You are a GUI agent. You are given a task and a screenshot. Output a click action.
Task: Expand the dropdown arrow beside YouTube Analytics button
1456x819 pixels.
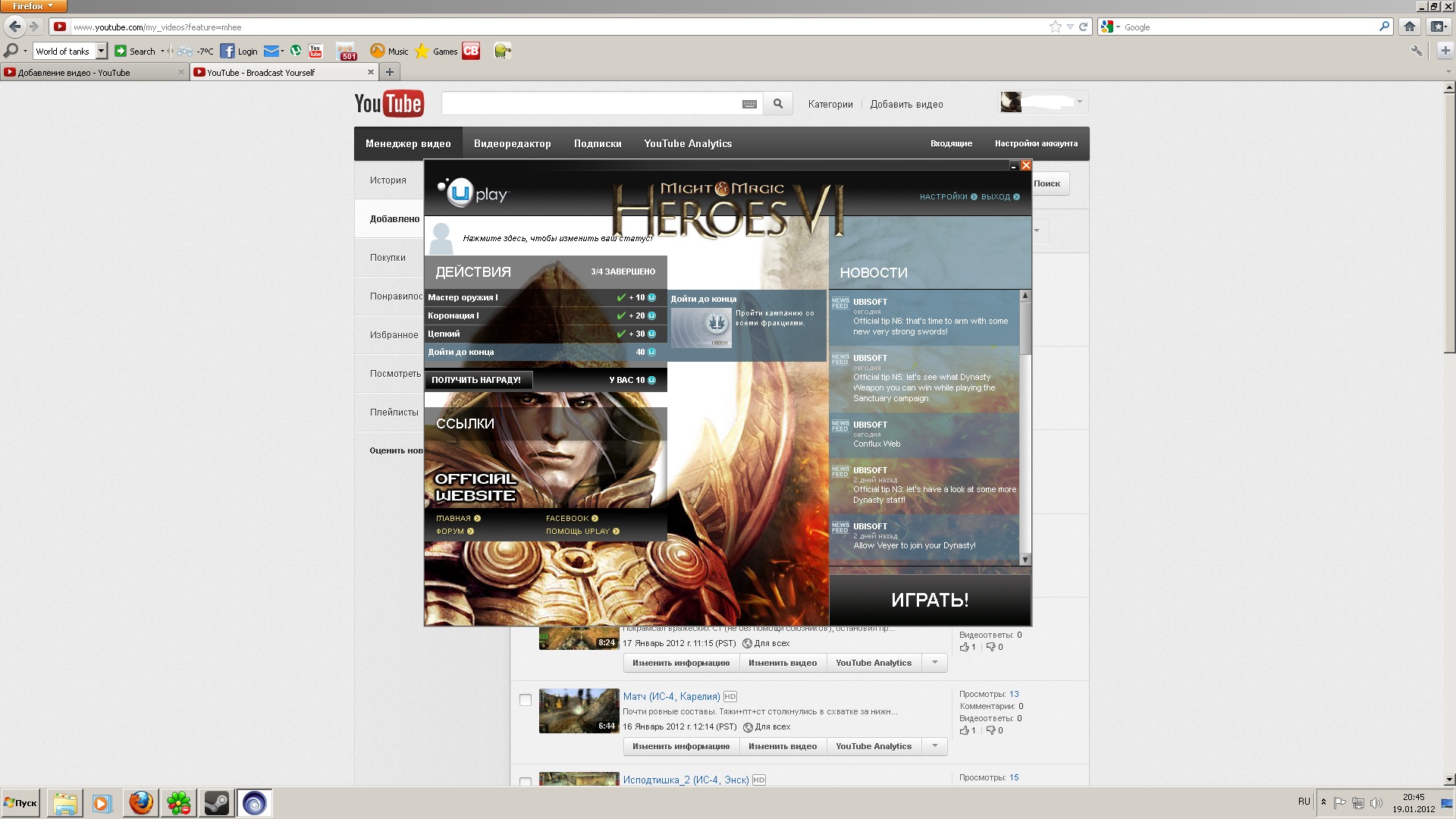[935, 662]
